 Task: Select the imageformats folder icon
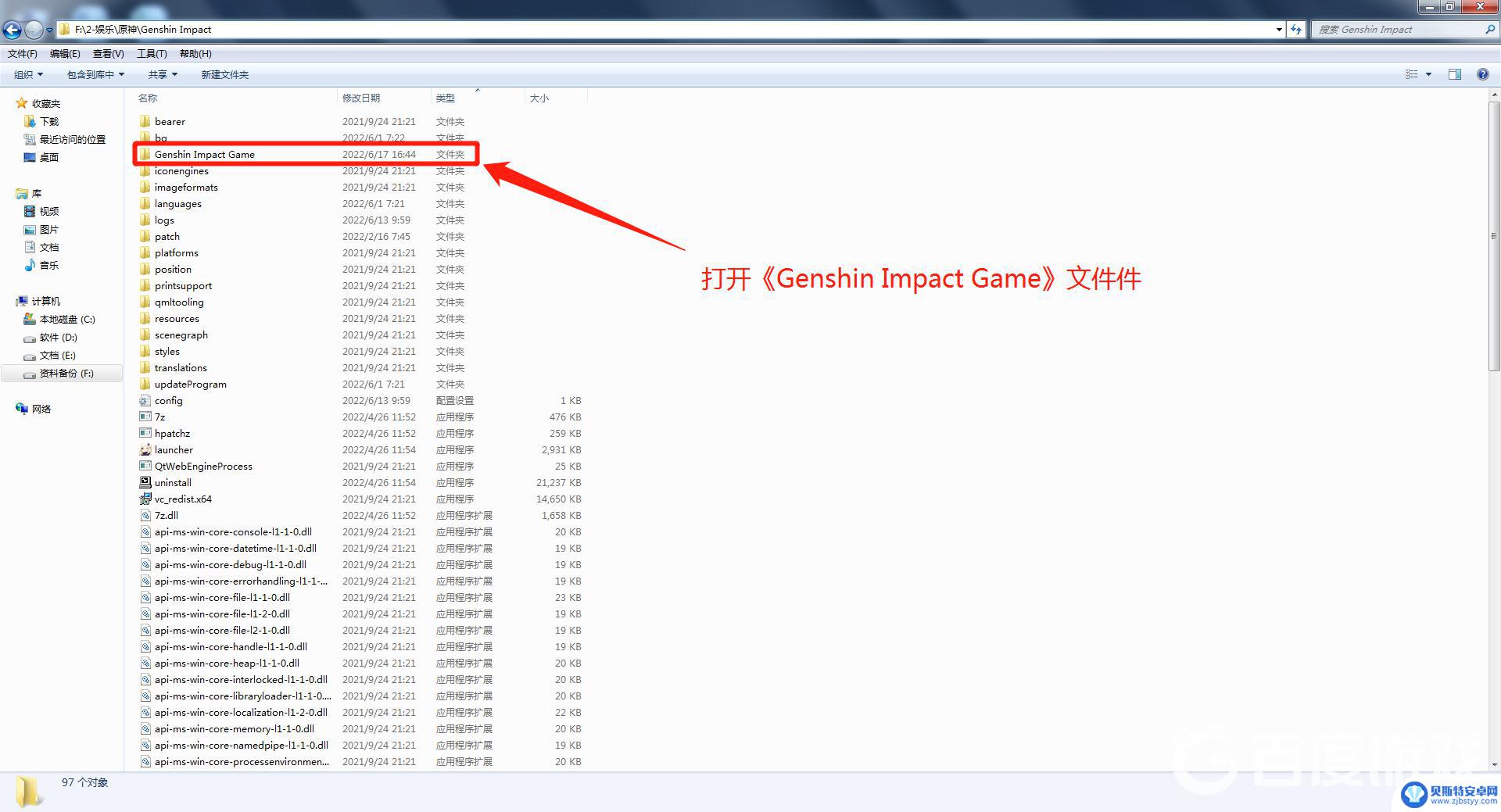click(x=145, y=188)
